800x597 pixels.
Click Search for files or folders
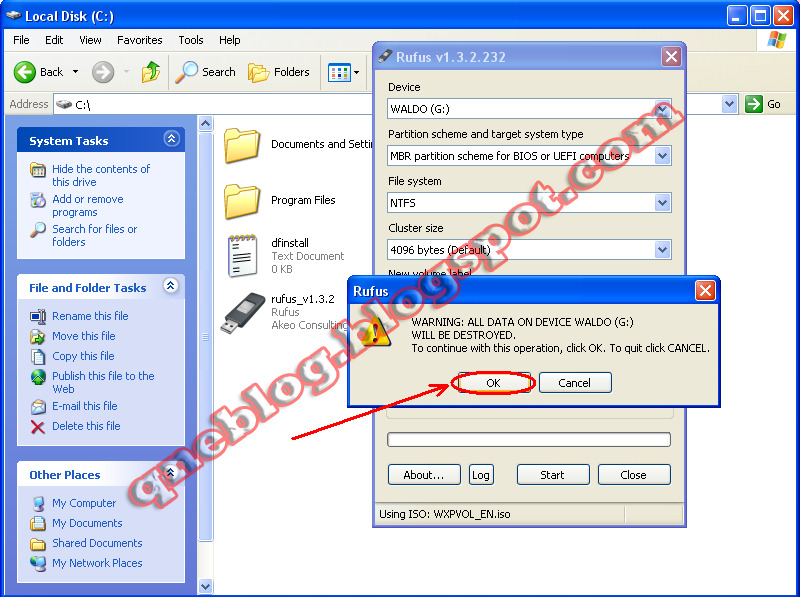coord(94,236)
